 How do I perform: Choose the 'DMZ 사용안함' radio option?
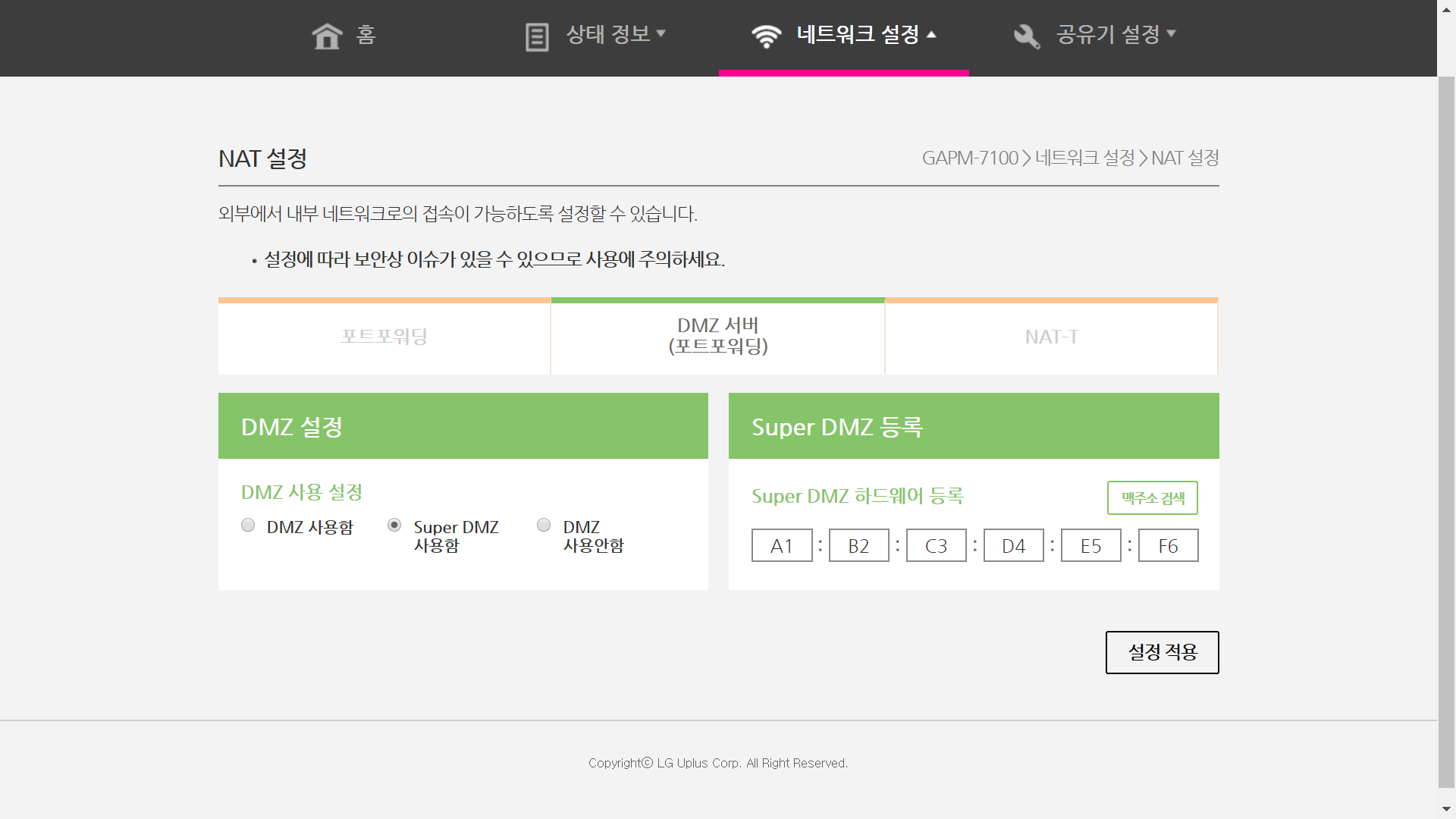544,525
